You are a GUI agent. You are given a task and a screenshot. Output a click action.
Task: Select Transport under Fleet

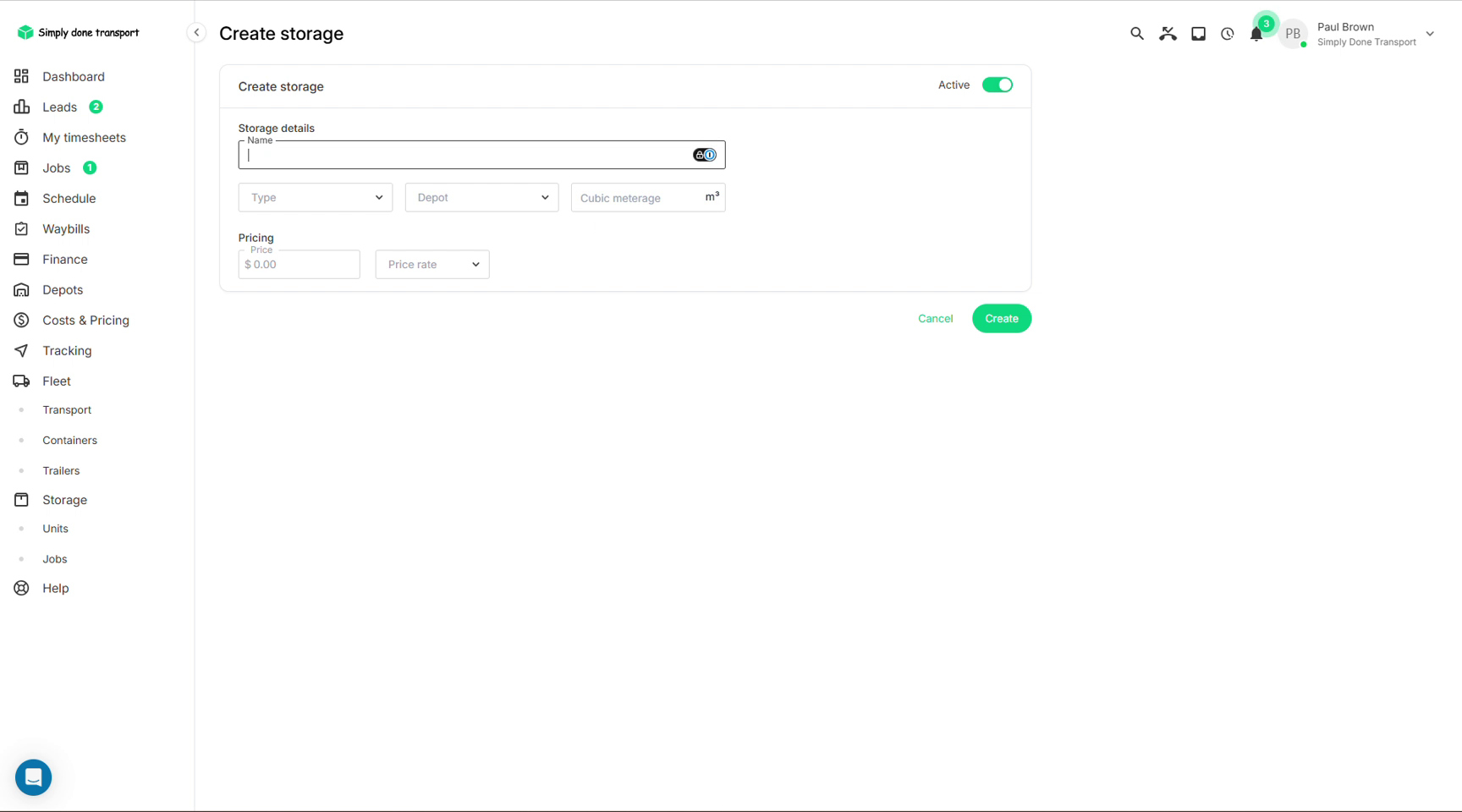[67, 409]
